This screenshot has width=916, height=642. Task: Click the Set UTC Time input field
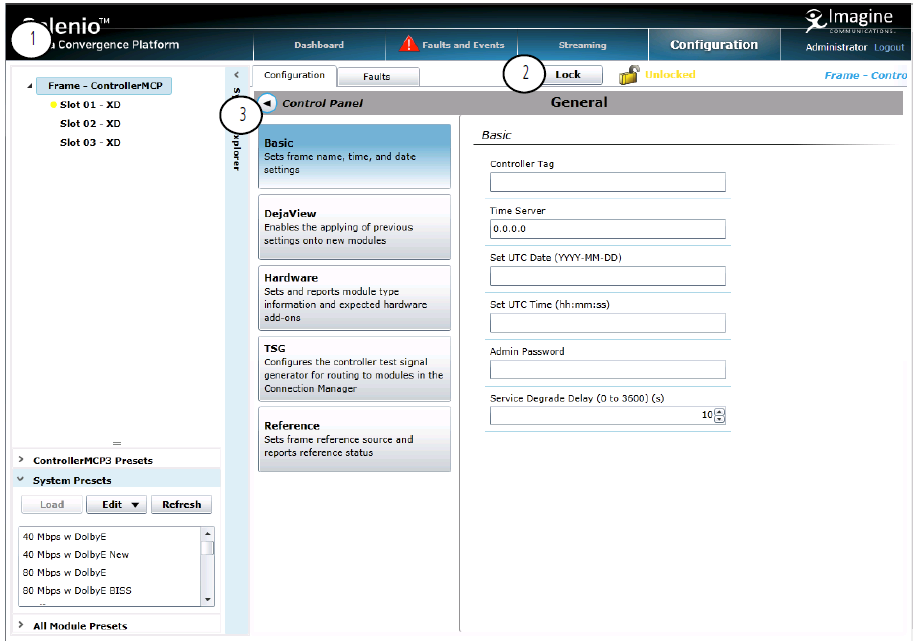tap(608, 323)
